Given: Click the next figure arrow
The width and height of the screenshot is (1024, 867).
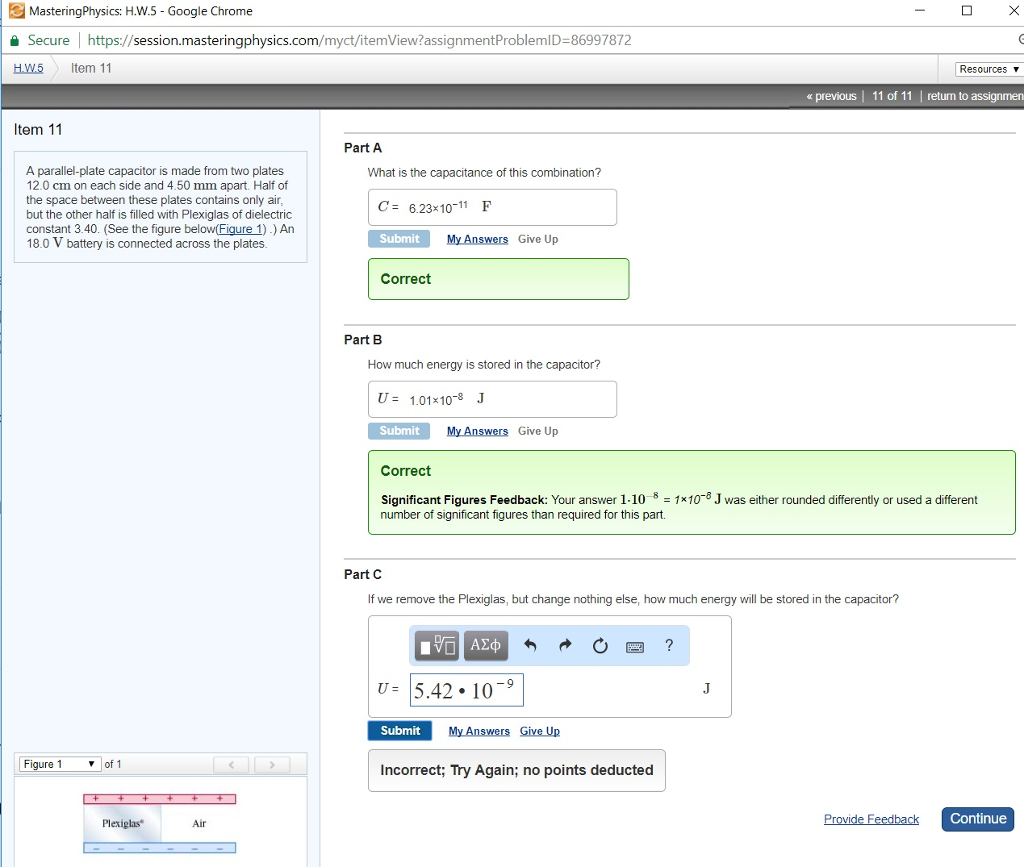Looking at the screenshot, I should [x=271, y=764].
